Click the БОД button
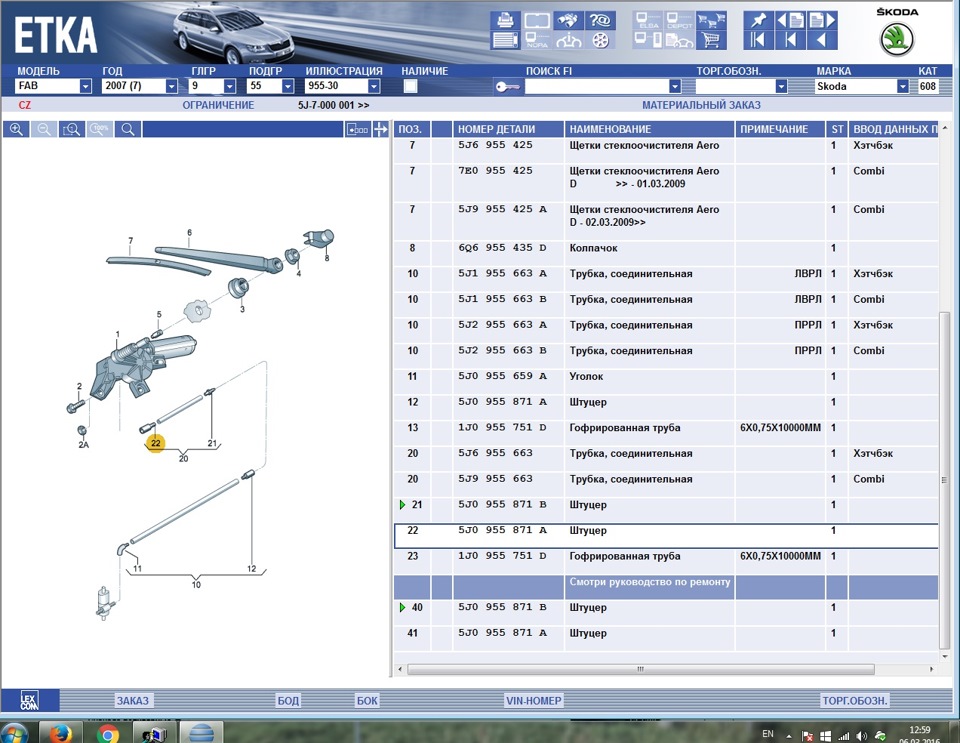Screen dimensions: 960x743 [x=288, y=700]
